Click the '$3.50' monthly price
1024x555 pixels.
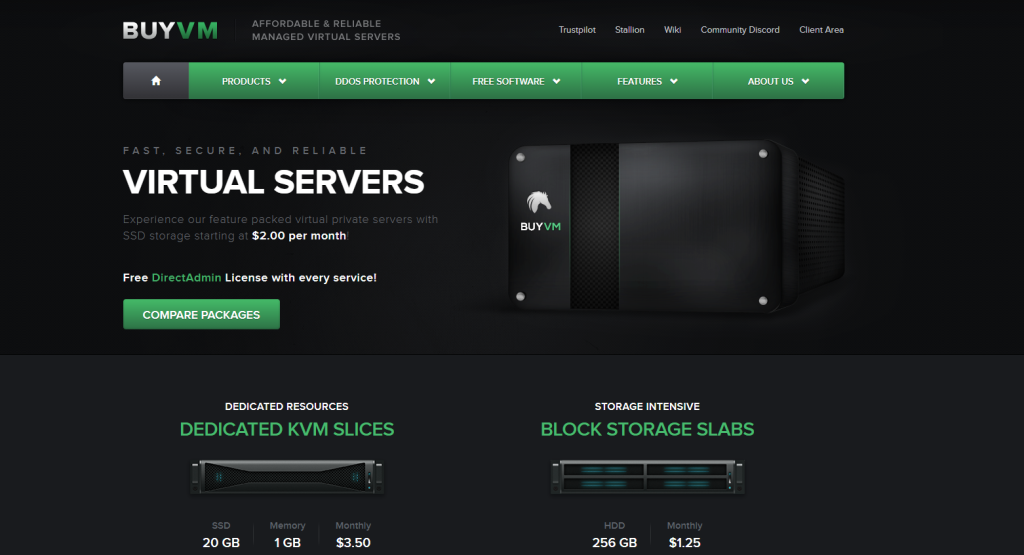pos(353,543)
